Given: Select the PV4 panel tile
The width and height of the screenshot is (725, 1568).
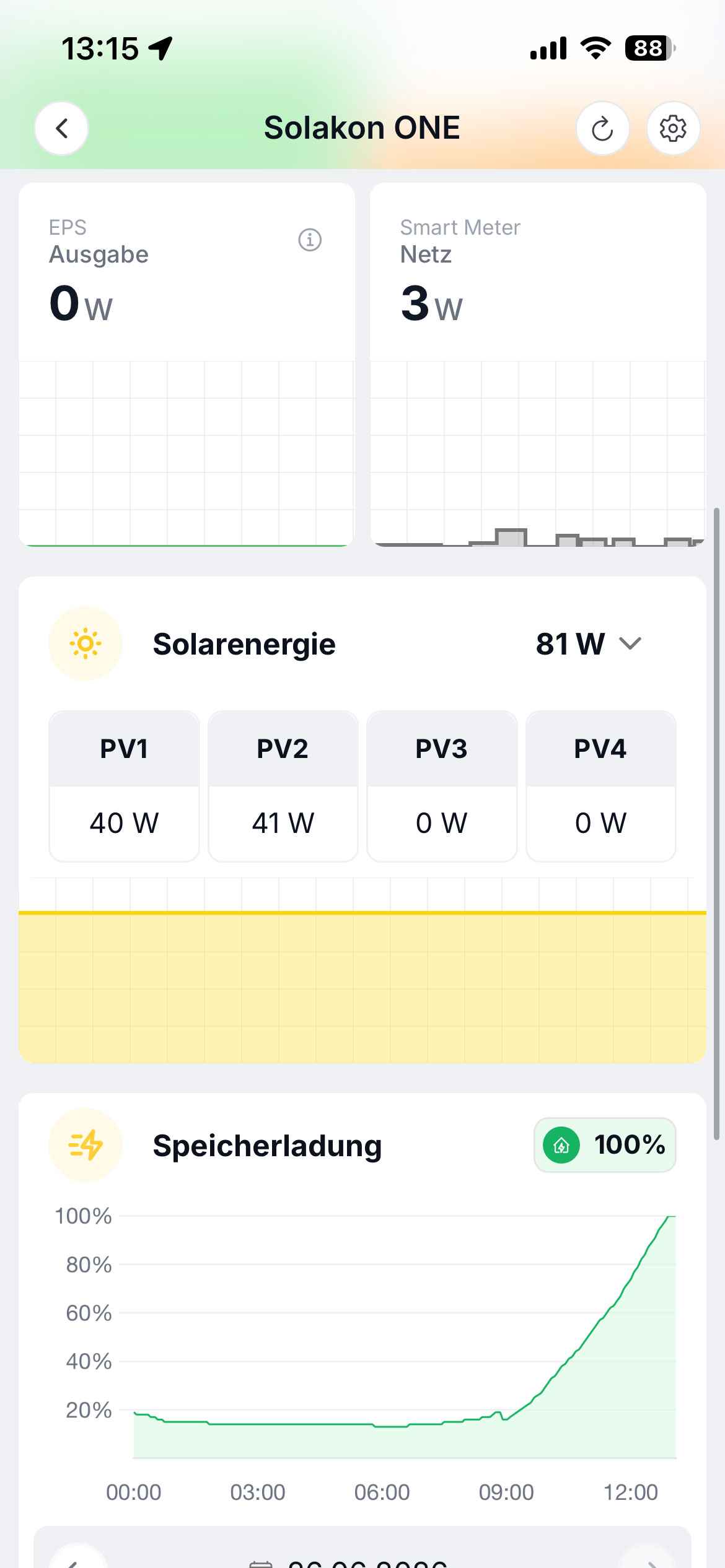Looking at the screenshot, I should [x=601, y=786].
